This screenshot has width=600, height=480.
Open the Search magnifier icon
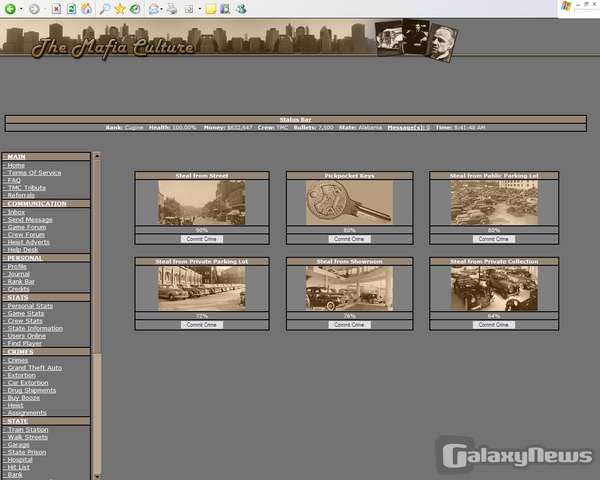click(x=105, y=8)
